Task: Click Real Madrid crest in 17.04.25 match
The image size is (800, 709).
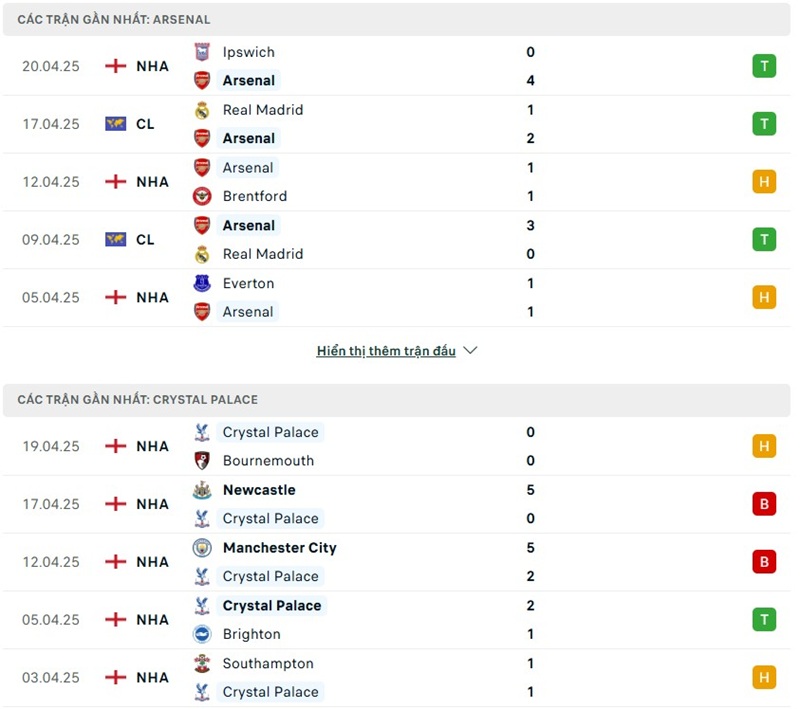Action: [202, 110]
